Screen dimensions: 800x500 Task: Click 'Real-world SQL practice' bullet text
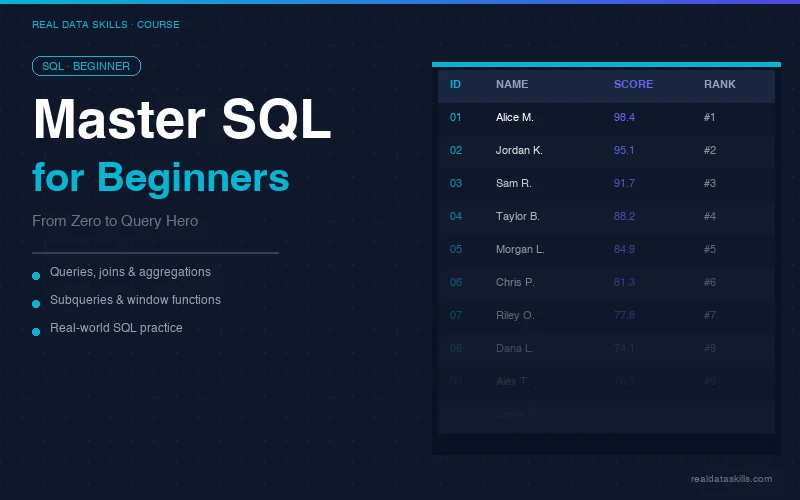116,328
